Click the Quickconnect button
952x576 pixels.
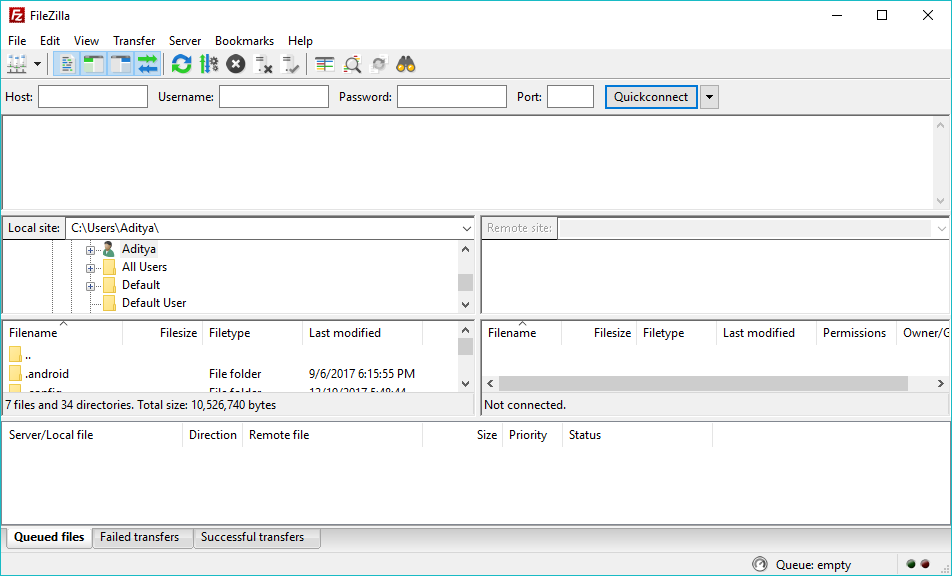point(651,97)
